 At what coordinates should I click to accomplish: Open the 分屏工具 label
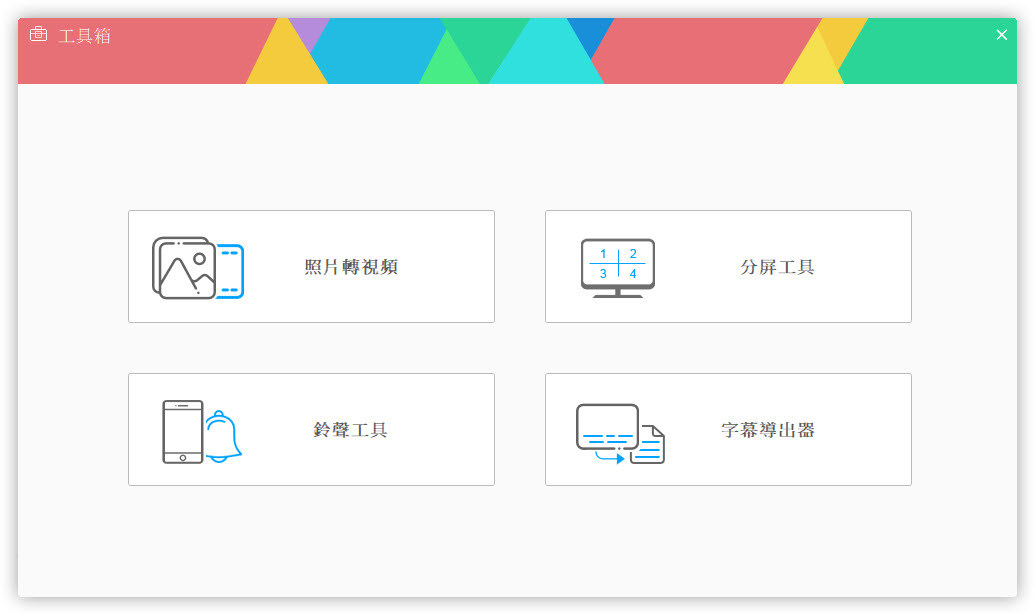tap(777, 267)
